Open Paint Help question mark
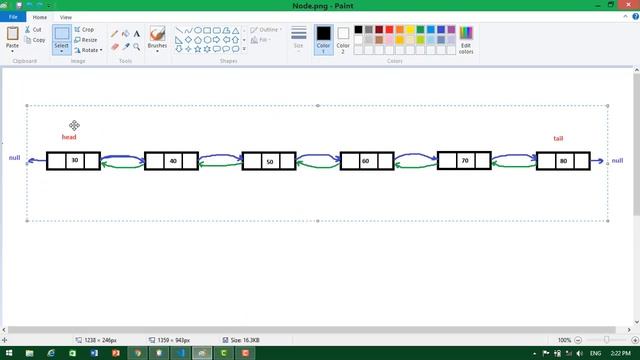This screenshot has height=360, width=640. pyautogui.click(x=636, y=17)
